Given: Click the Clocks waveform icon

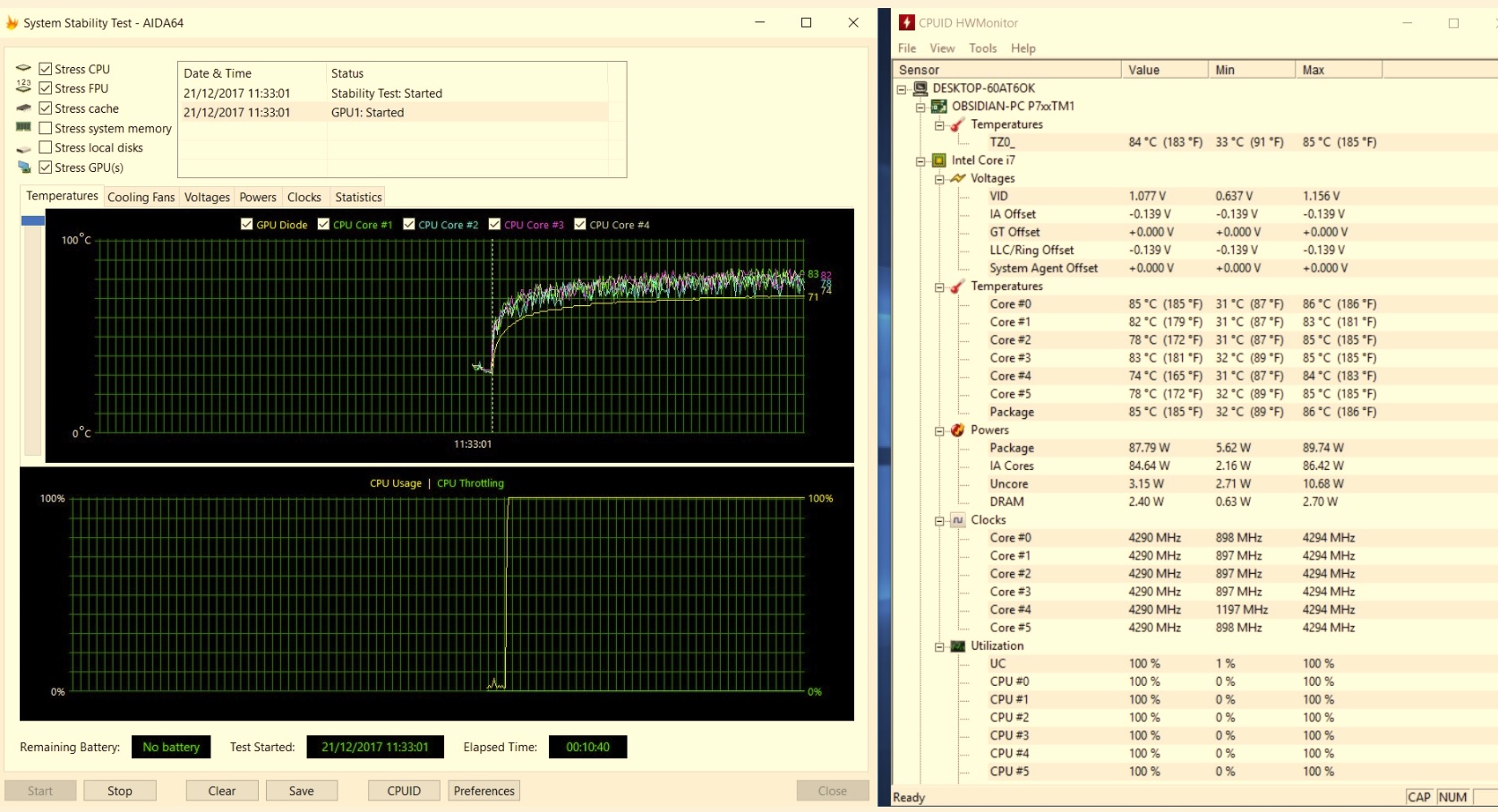Looking at the screenshot, I should tap(957, 520).
